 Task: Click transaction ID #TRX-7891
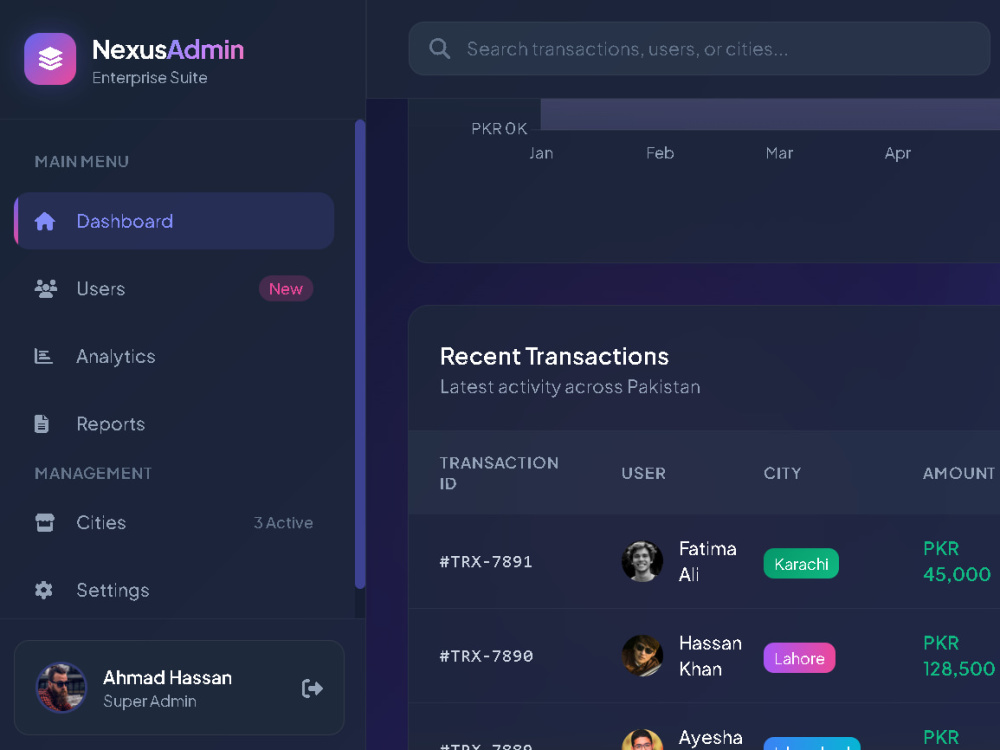[486, 562]
